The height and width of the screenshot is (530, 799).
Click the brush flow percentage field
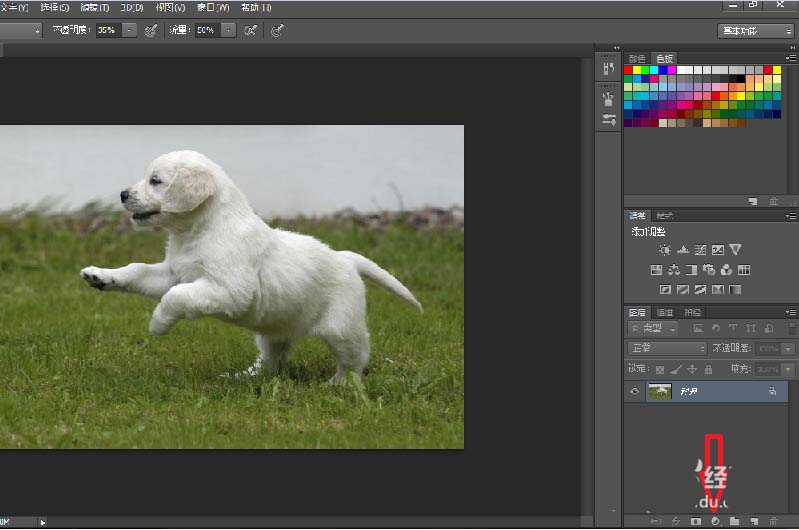tap(205, 30)
